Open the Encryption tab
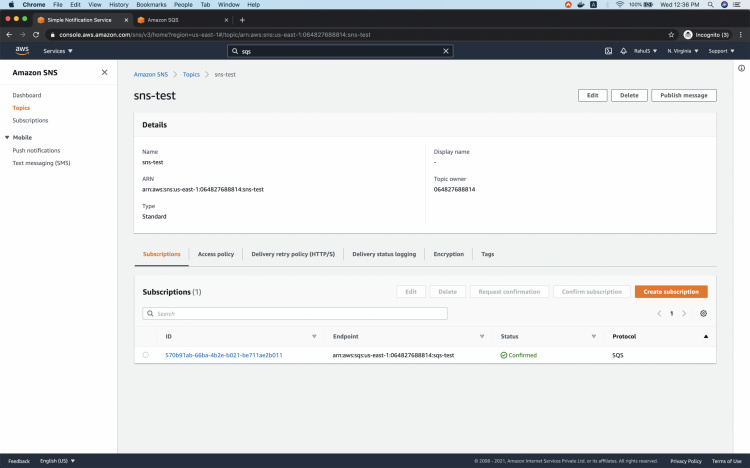The width and height of the screenshot is (750, 468). tap(448, 254)
